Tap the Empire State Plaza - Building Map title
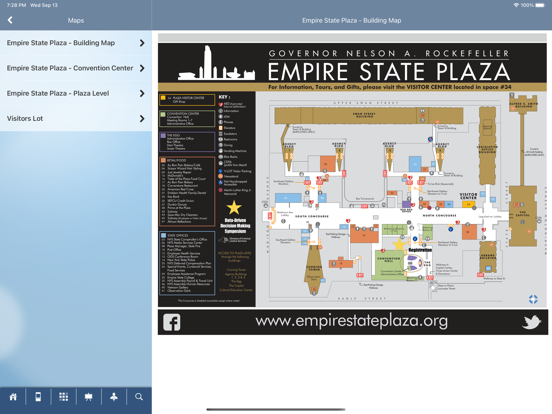The image size is (552, 414). tap(351, 20)
